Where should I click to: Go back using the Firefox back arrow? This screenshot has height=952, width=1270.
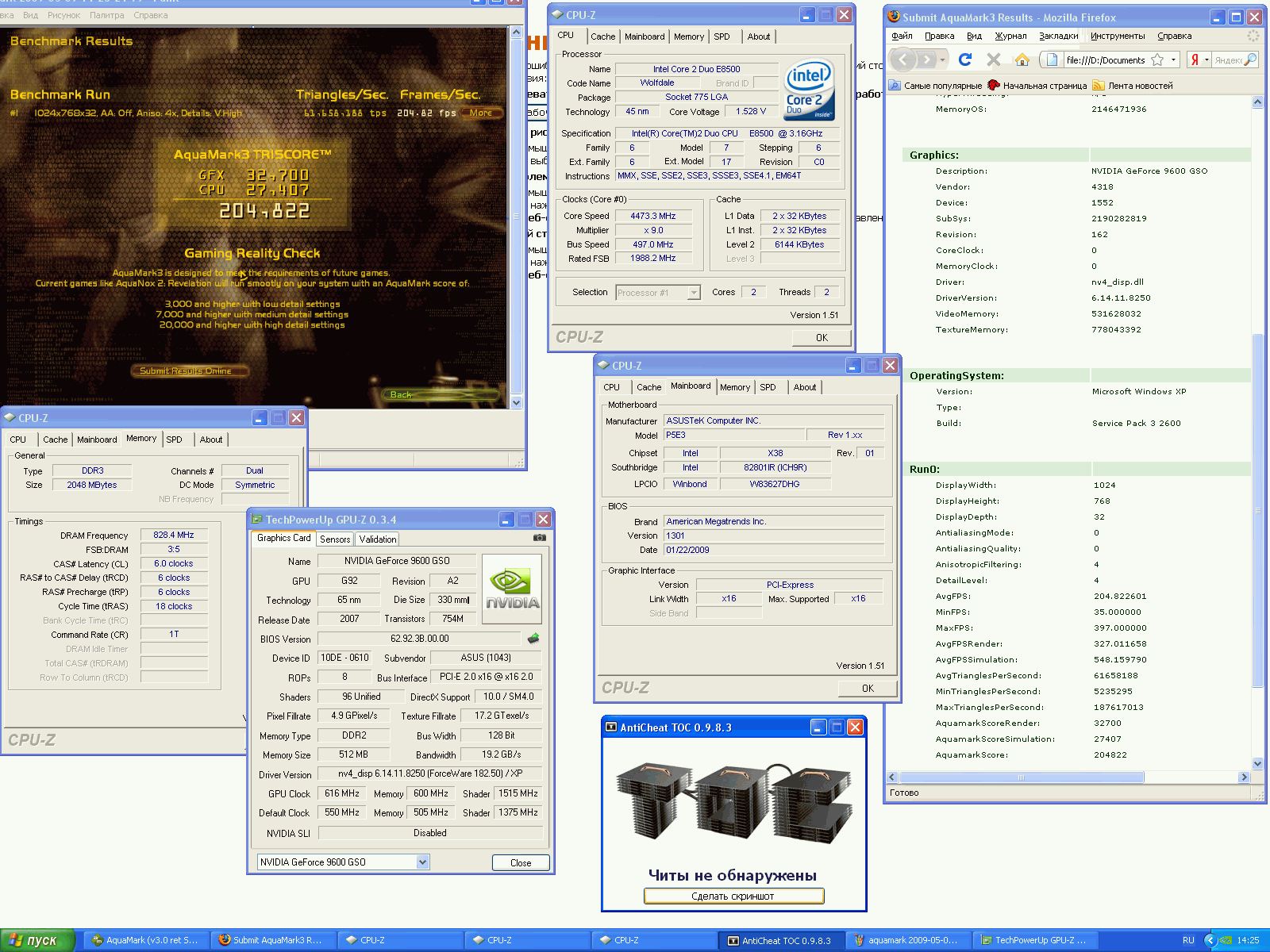click(x=902, y=59)
